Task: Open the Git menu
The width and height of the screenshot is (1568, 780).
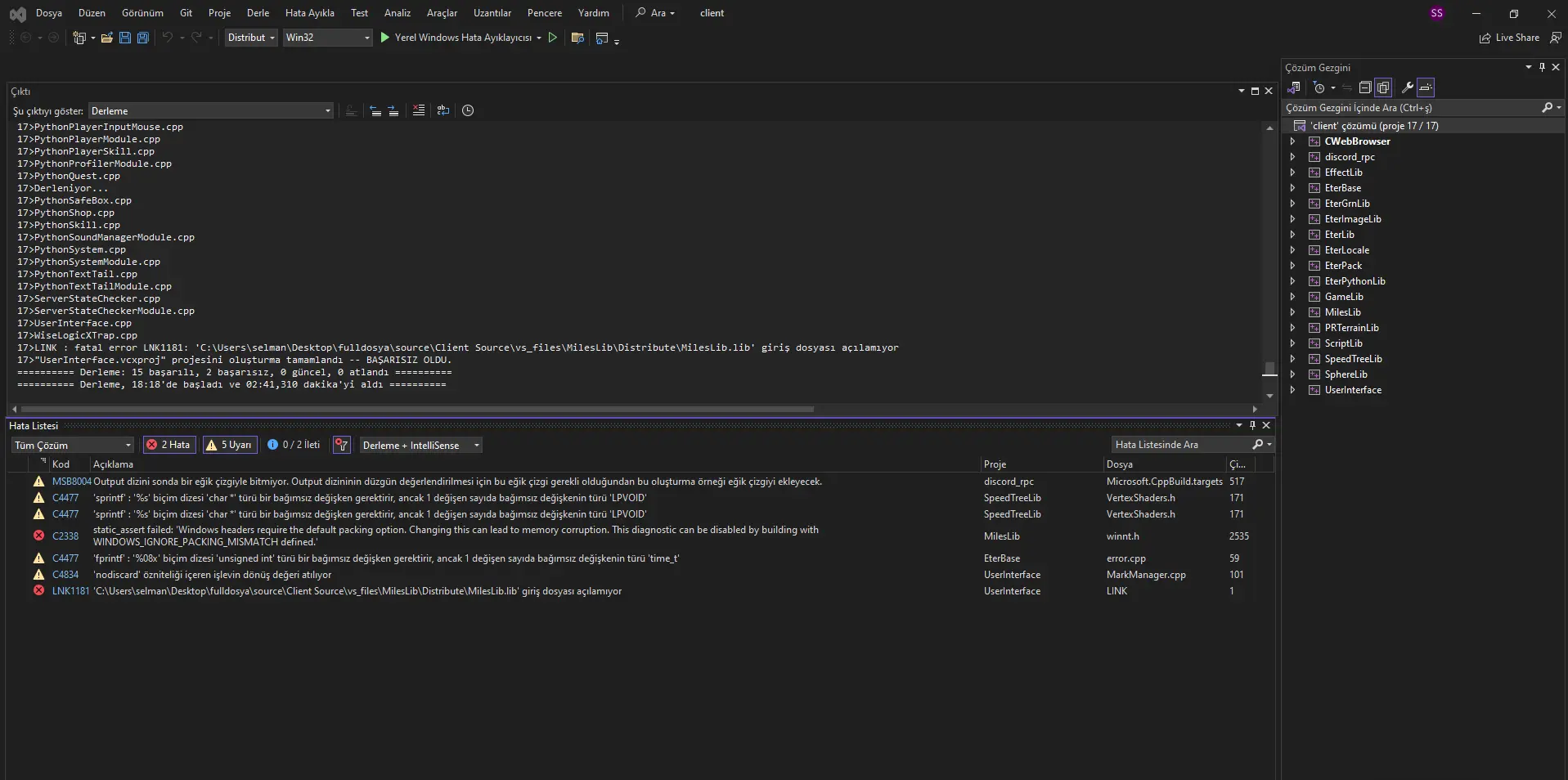Action: [x=186, y=13]
